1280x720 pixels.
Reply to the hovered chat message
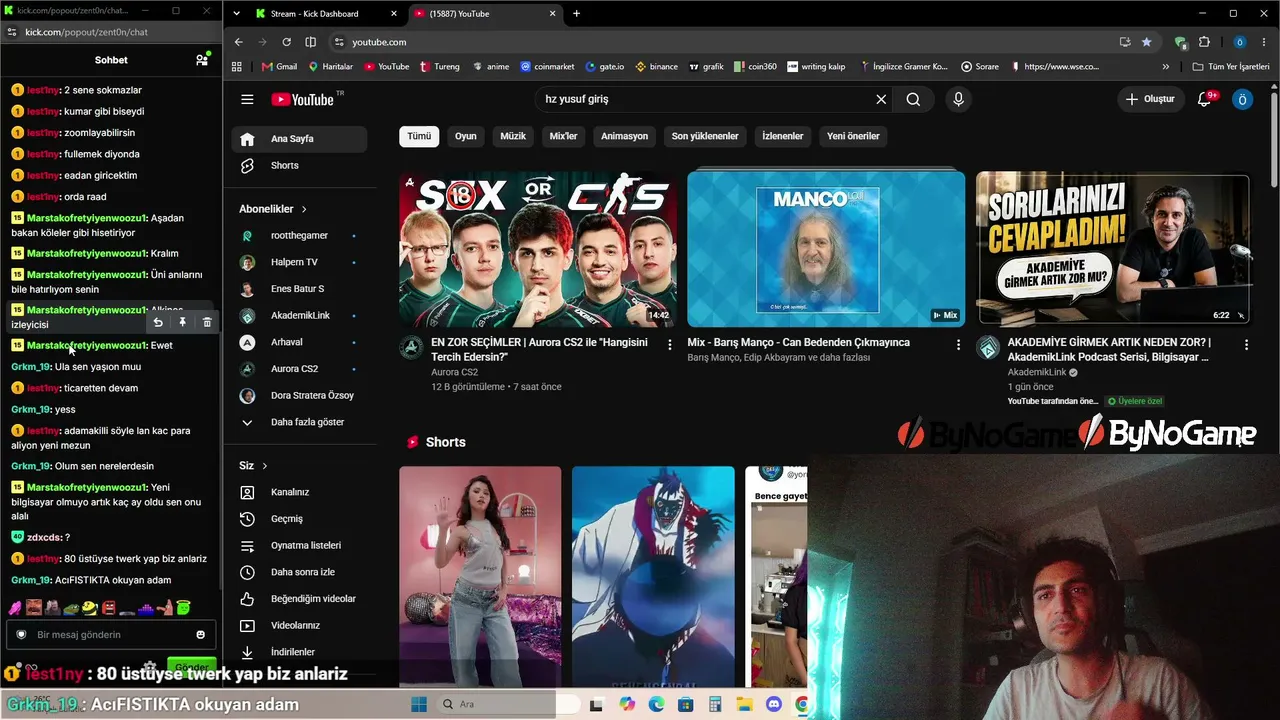click(x=158, y=322)
